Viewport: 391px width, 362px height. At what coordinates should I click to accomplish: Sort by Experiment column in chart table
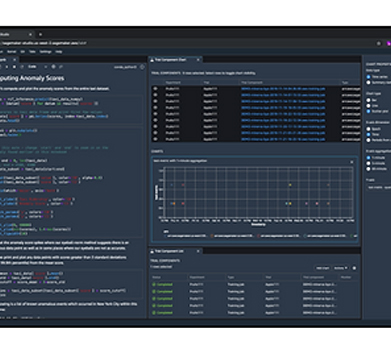tap(173, 82)
